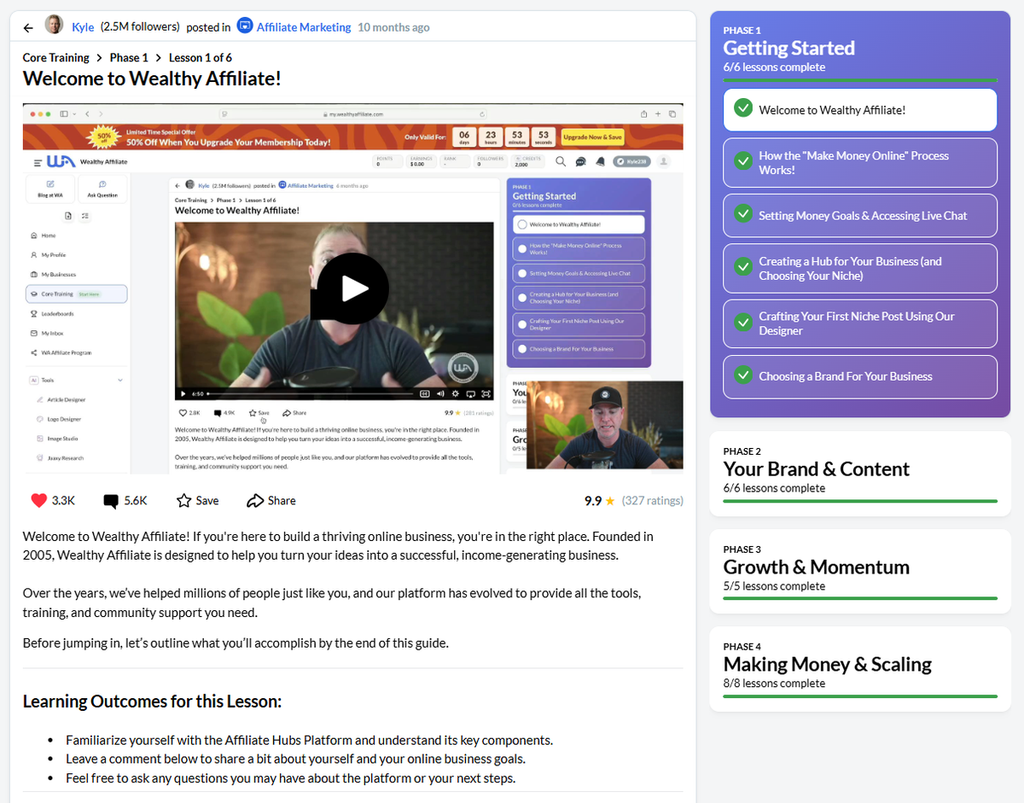Like the lesson with the heart icon
This screenshot has height=803, width=1024.
39,501
